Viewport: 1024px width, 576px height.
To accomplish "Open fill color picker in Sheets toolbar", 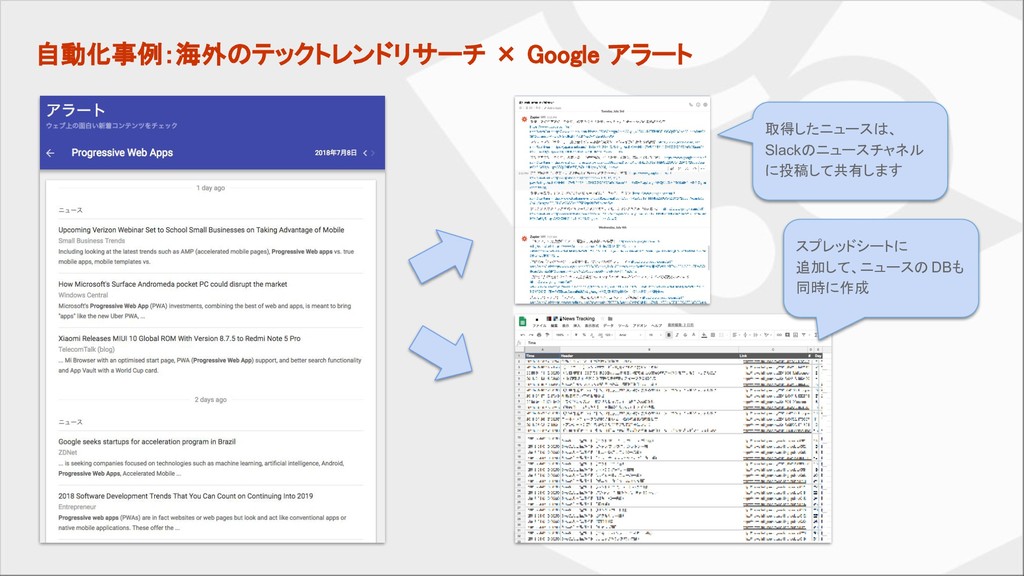I will (704, 335).
